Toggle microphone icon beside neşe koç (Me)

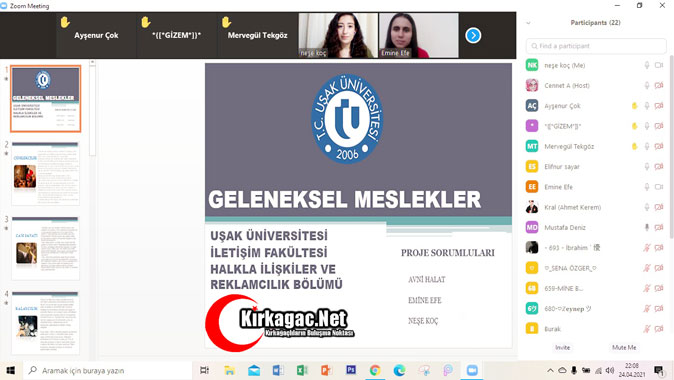[646, 65]
